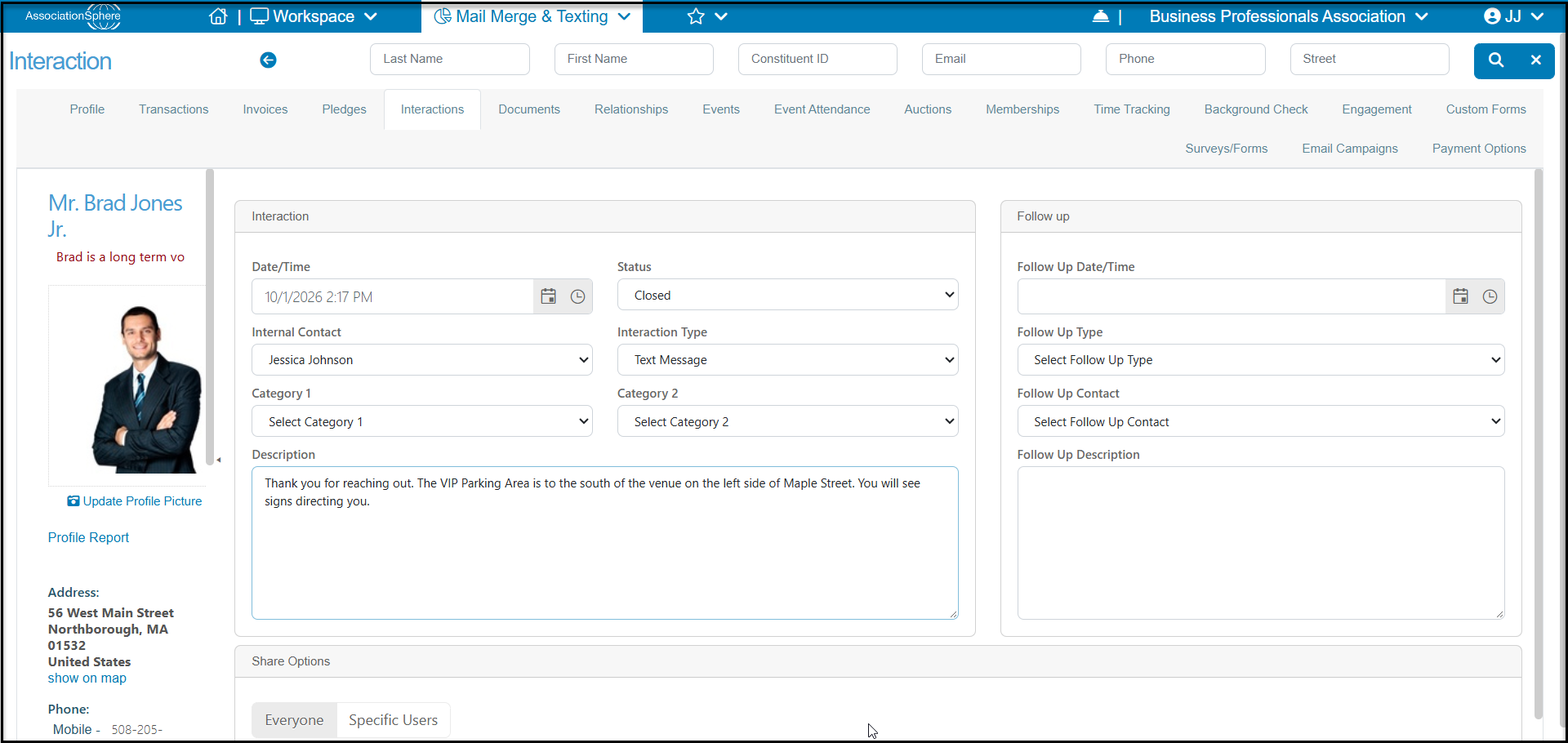This screenshot has height=743, width=1568.
Task: Open the Internal Contact dropdown
Action: [x=422, y=360]
